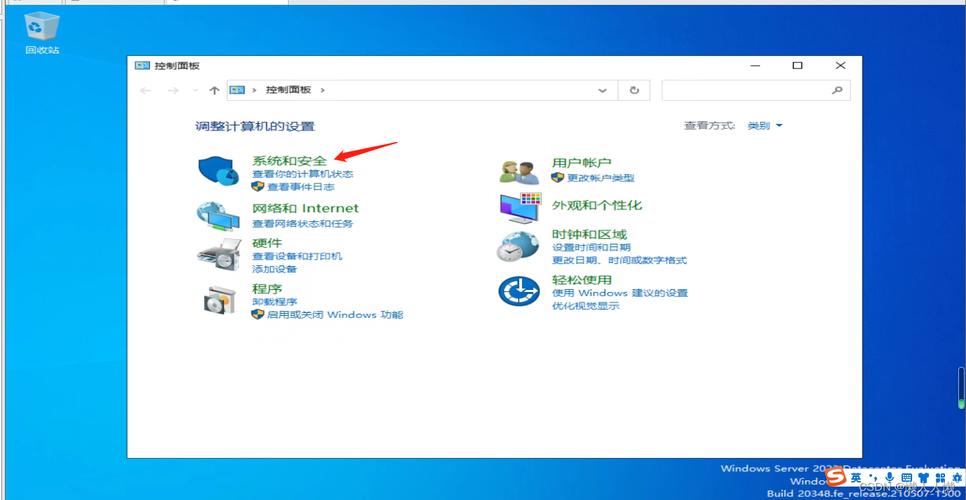The height and width of the screenshot is (500, 966).
Task: Click in the Control Panel search box
Action: 756,90
